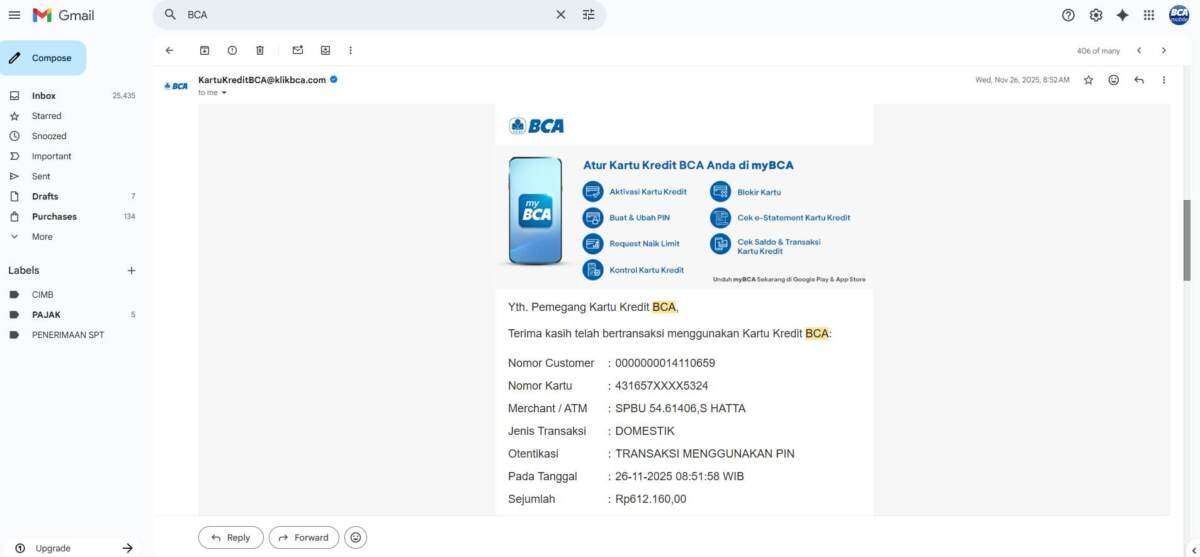Open the PAJAK label

(46, 315)
